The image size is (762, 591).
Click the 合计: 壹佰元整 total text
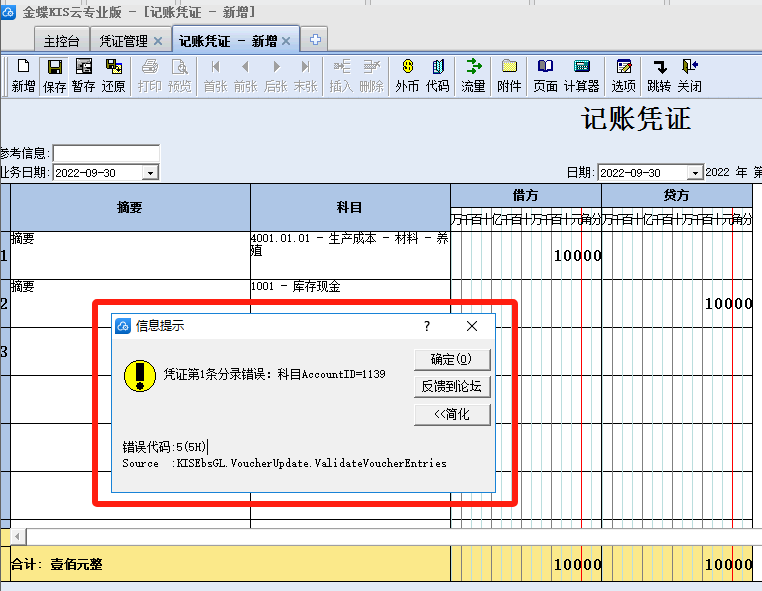(56, 564)
